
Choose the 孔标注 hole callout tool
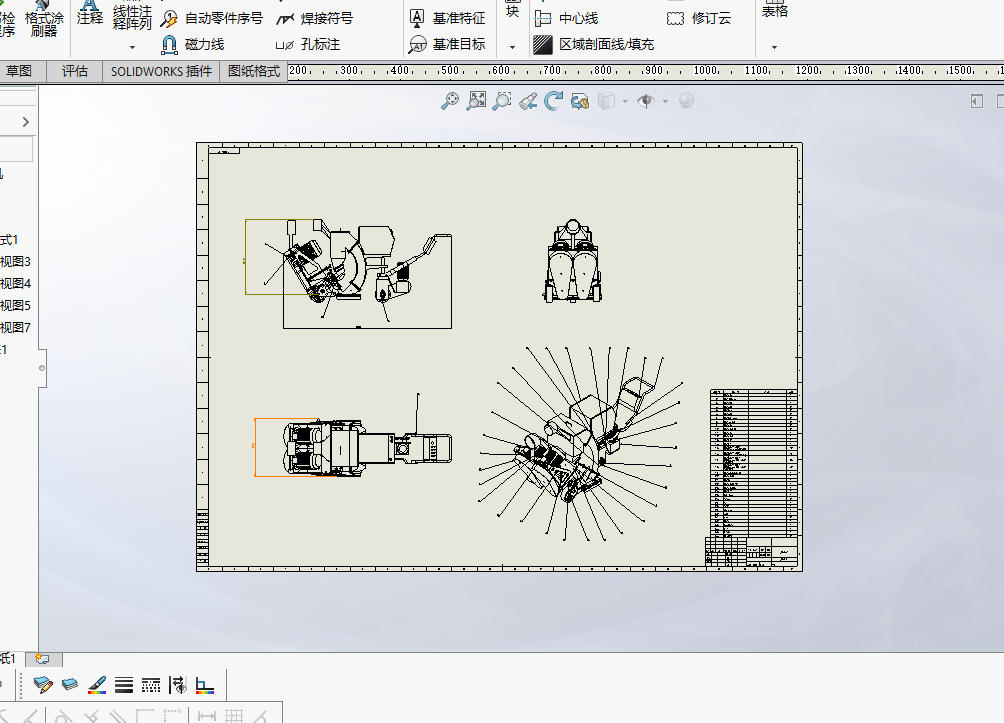tap(308, 44)
